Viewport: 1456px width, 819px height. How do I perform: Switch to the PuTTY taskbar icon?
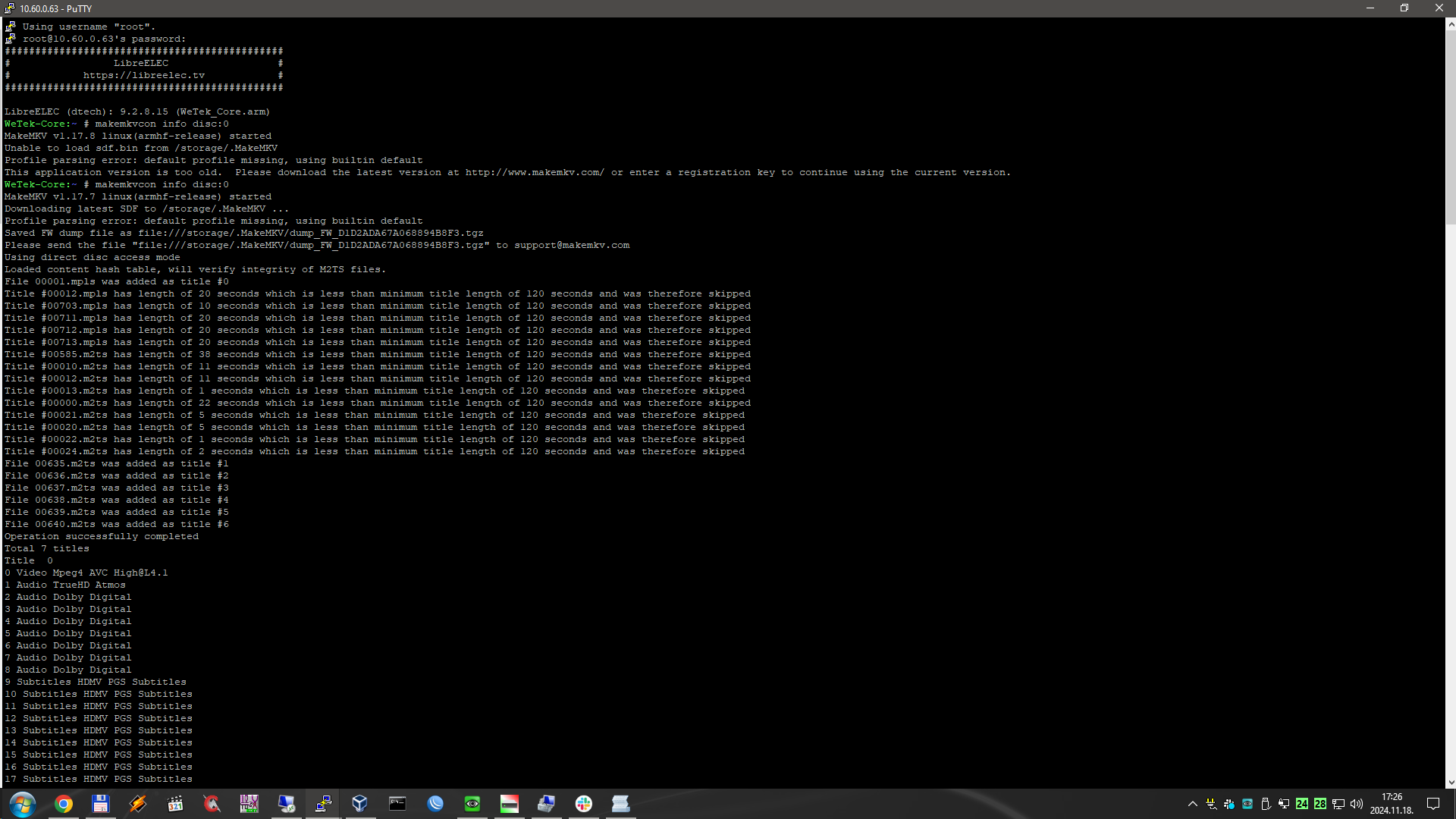323,804
